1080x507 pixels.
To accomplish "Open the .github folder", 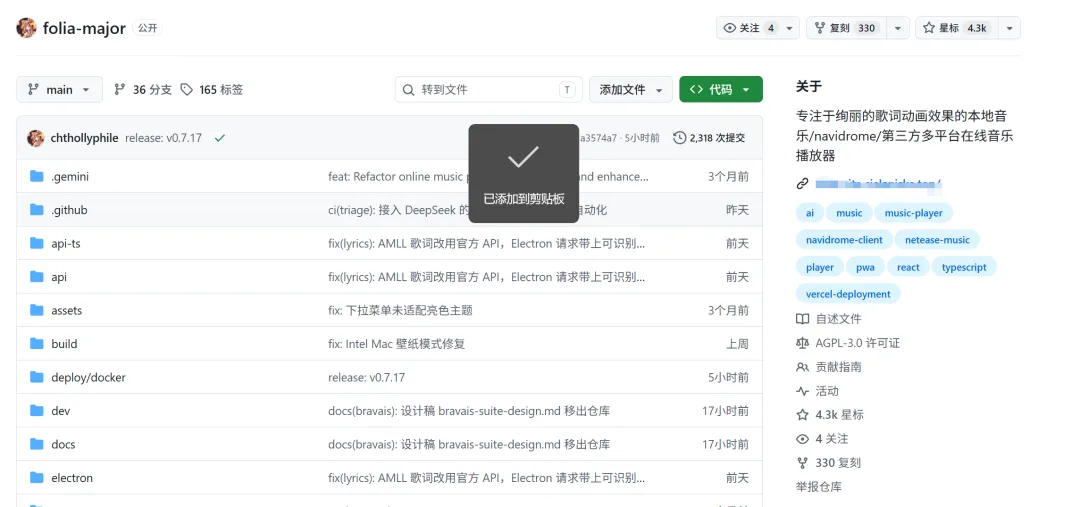I will pyautogui.click(x=69, y=210).
